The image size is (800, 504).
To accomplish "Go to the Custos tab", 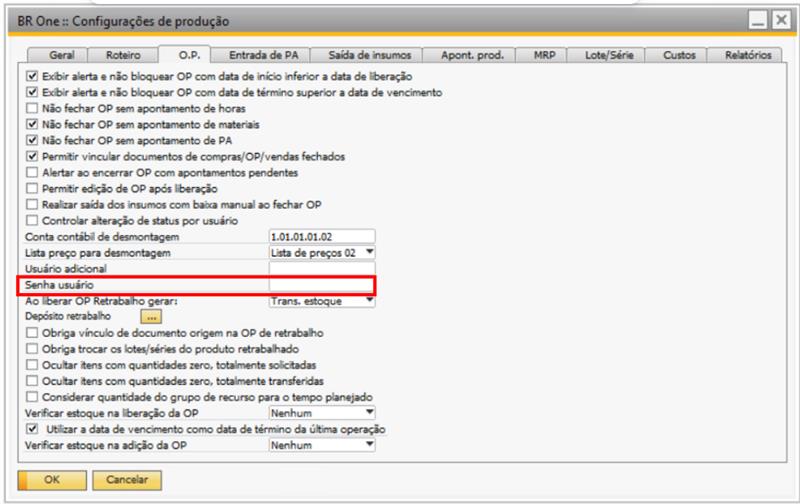I will (679, 57).
